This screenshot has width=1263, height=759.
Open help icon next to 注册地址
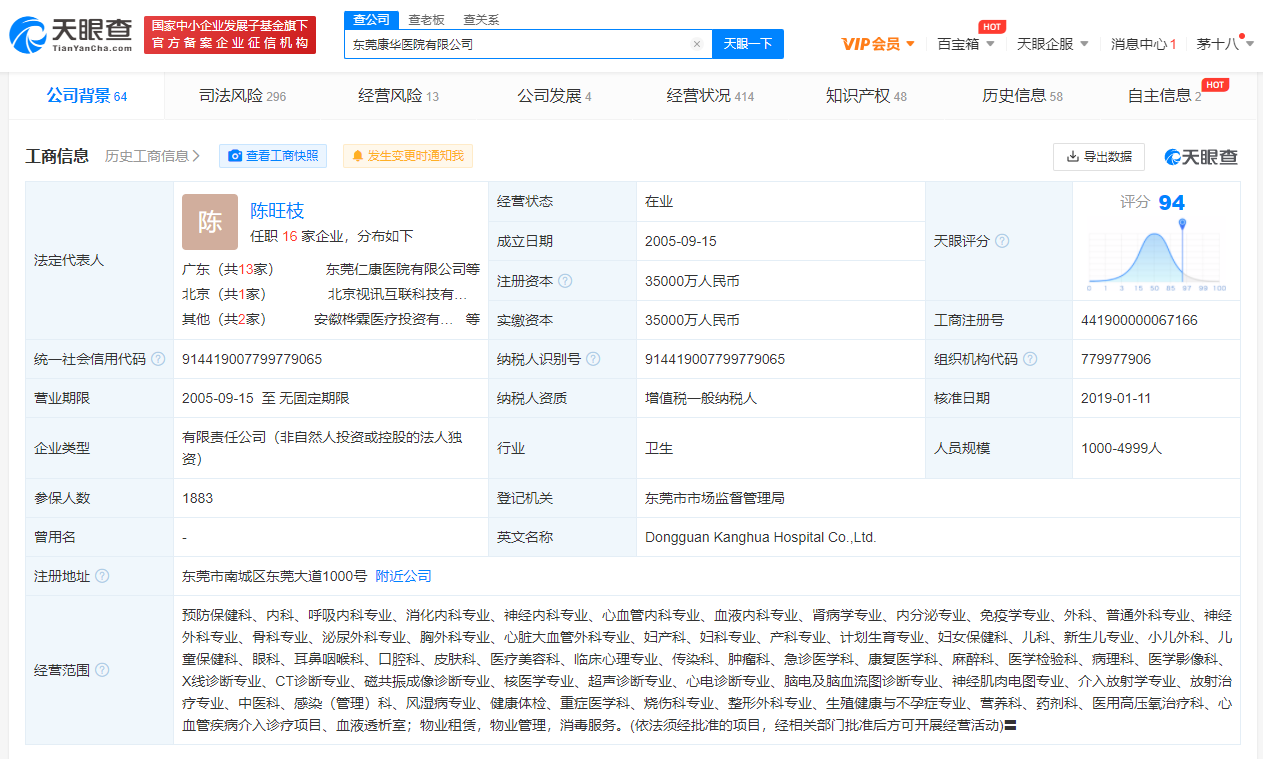(x=102, y=576)
